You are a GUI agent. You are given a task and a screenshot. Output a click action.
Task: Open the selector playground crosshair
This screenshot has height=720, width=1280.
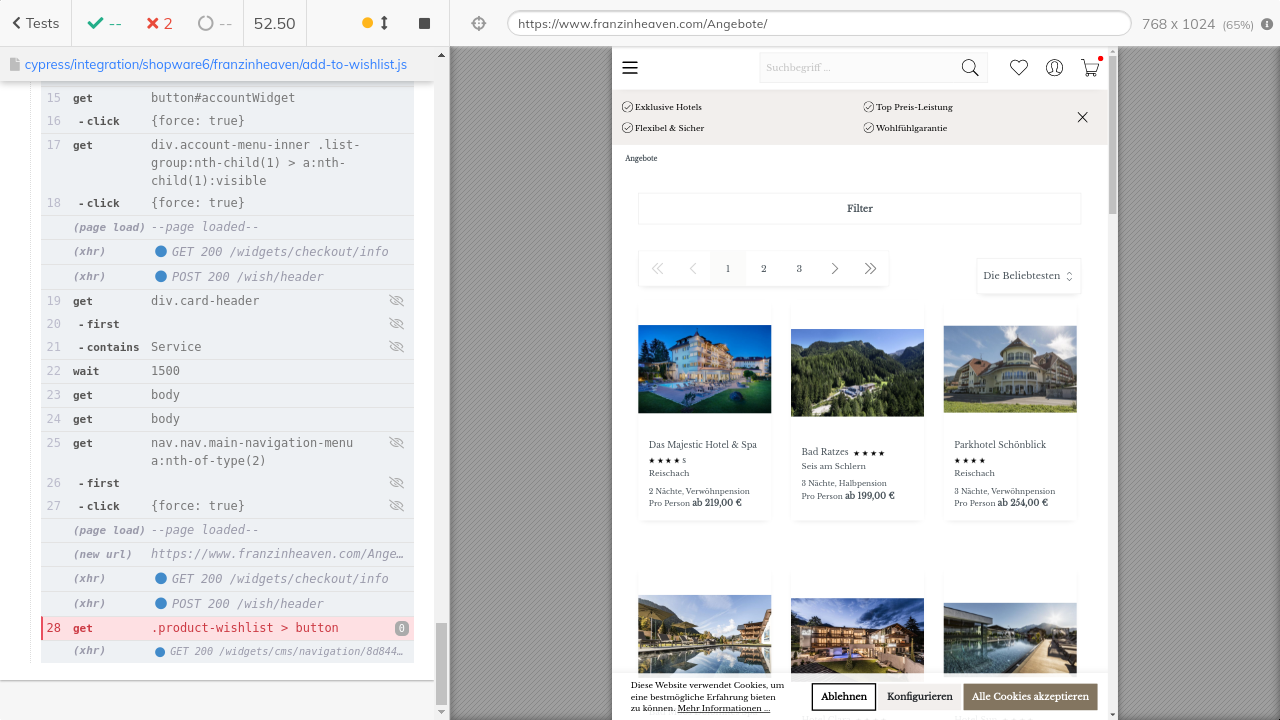478,24
